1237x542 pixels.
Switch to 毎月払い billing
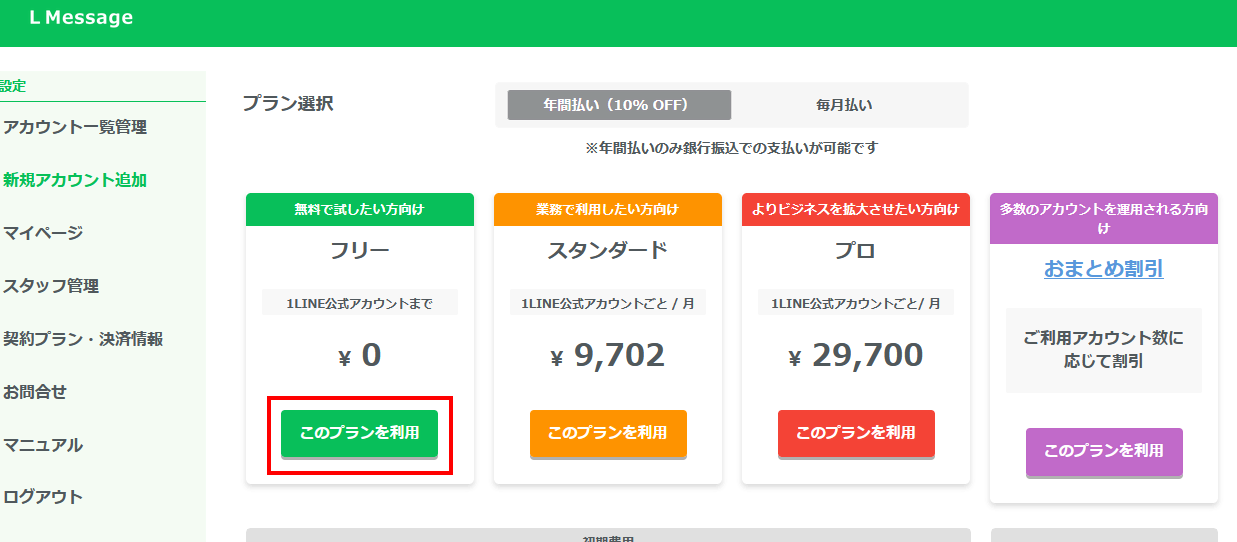844,105
